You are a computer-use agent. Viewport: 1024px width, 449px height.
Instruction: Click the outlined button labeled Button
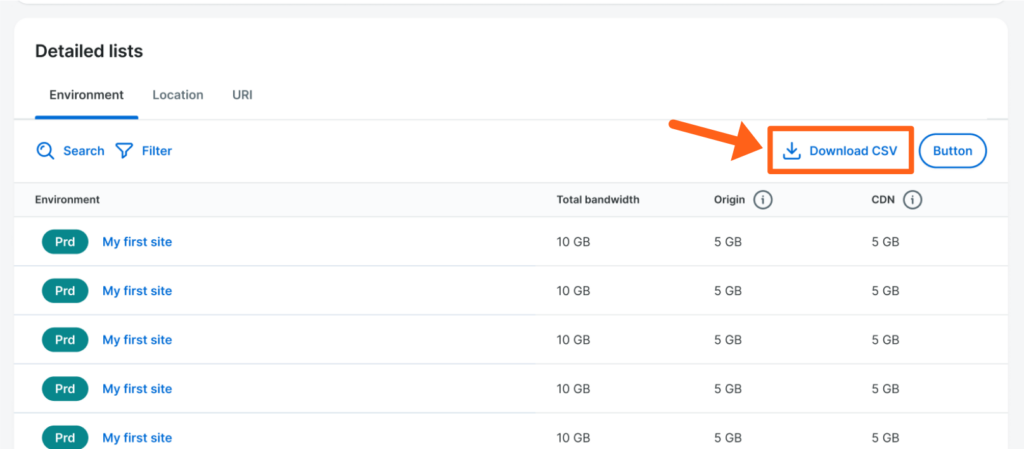tap(952, 151)
